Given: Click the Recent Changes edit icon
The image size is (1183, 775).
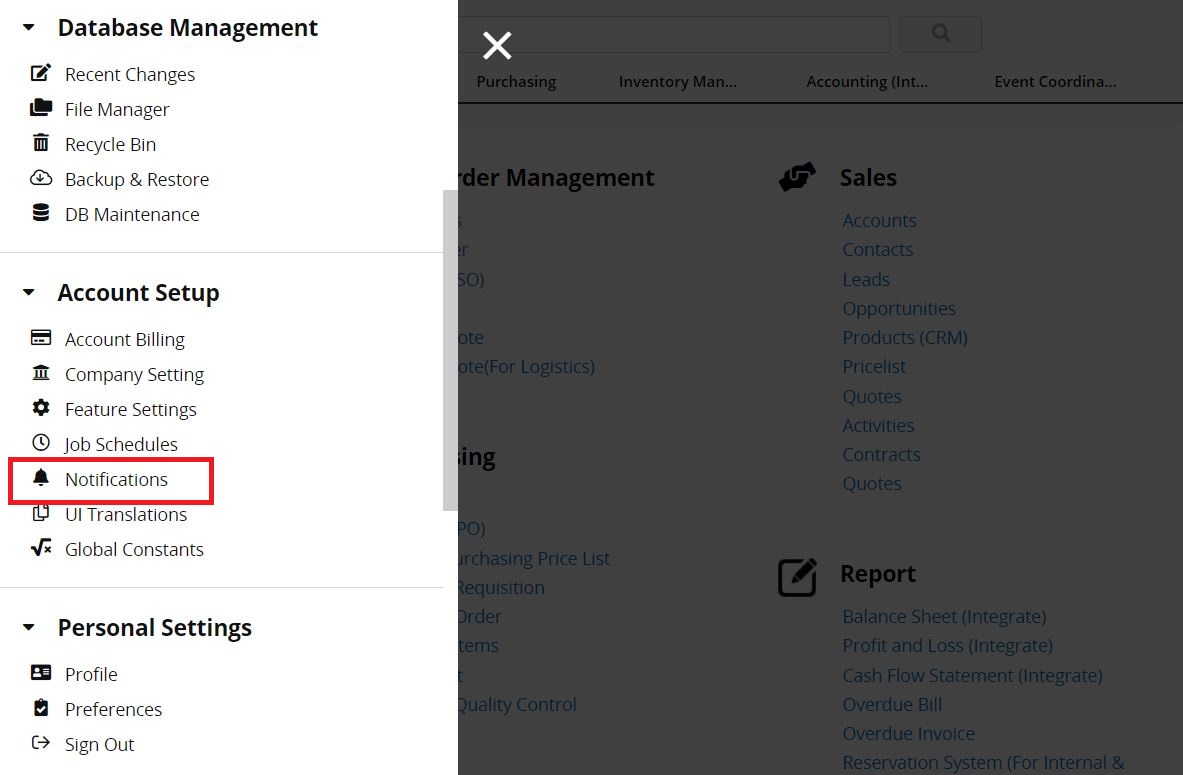Looking at the screenshot, I should tap(41, 73).
